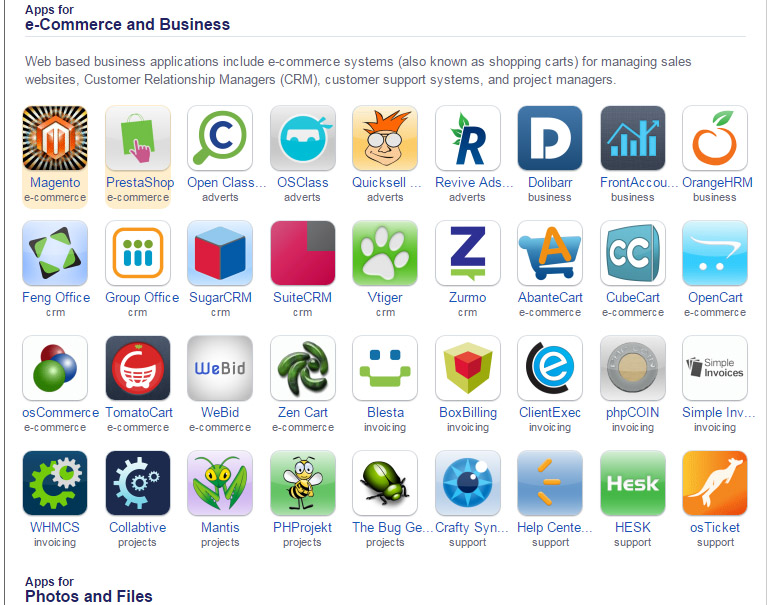Select the osTicket kangaroo icon
Screen dimensions: 771x605
coord(715,483)
